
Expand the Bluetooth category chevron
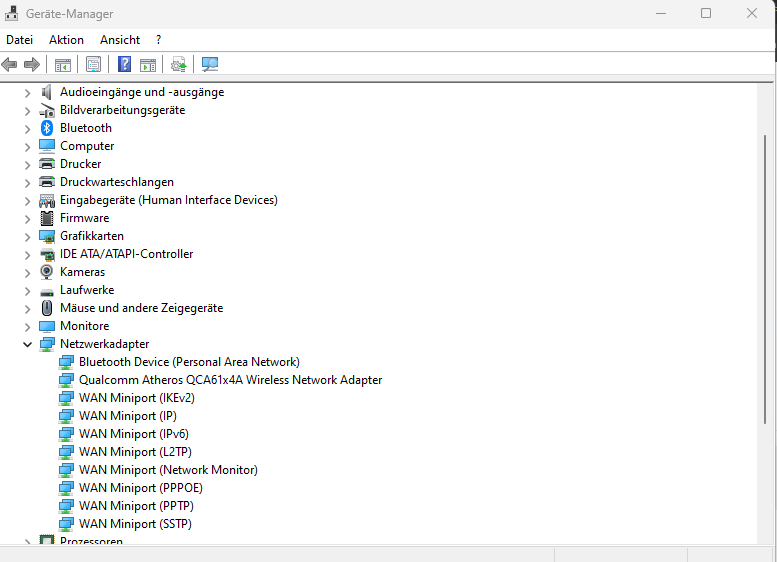[27, 129]
